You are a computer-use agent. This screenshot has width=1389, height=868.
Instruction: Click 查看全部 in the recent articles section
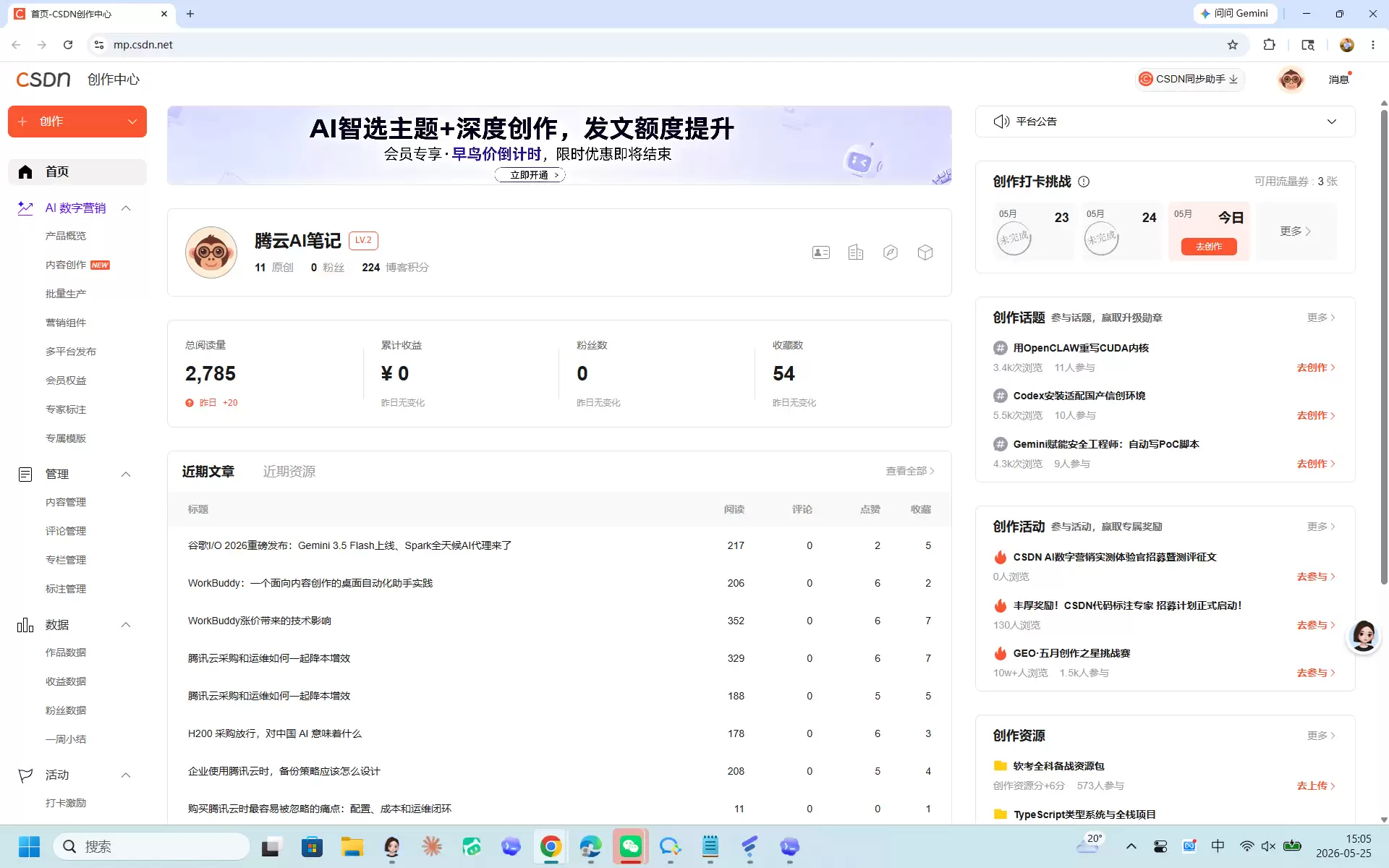910,471
